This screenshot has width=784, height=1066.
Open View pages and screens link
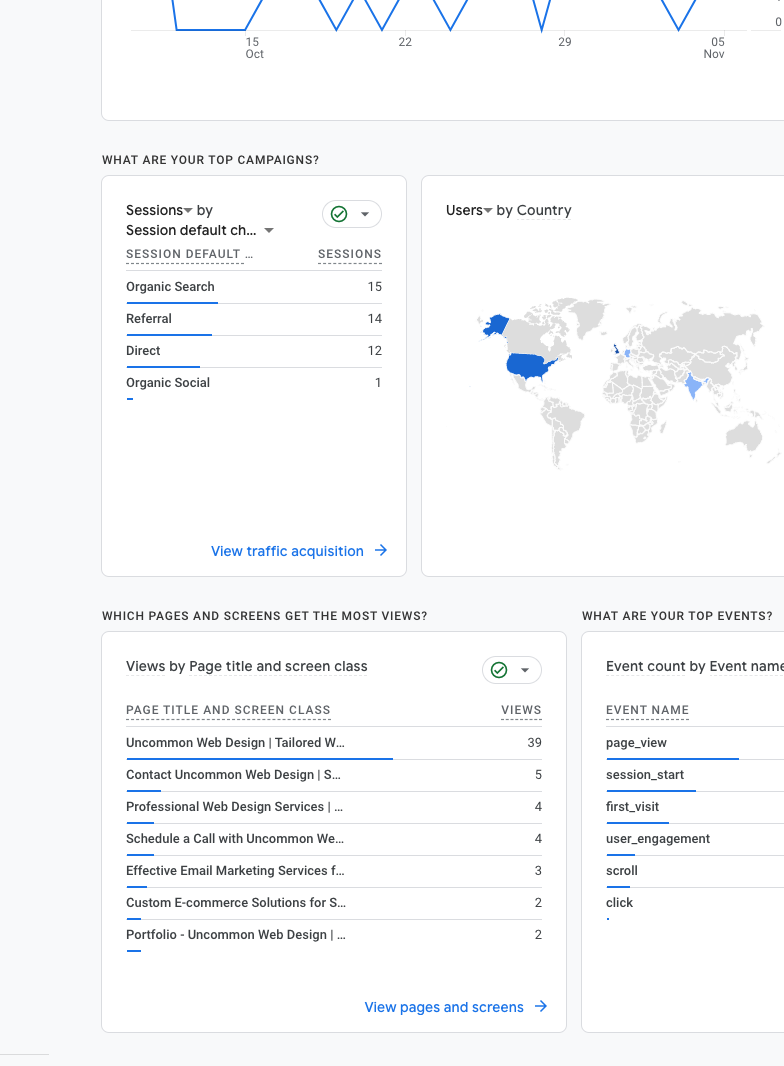[444, 1007]
